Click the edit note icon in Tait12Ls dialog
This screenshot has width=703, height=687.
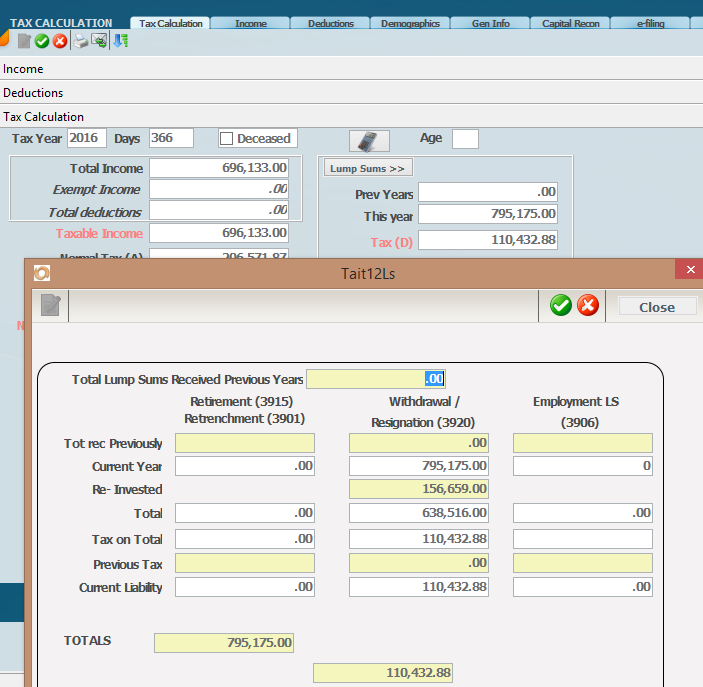[x=50, y=306]
